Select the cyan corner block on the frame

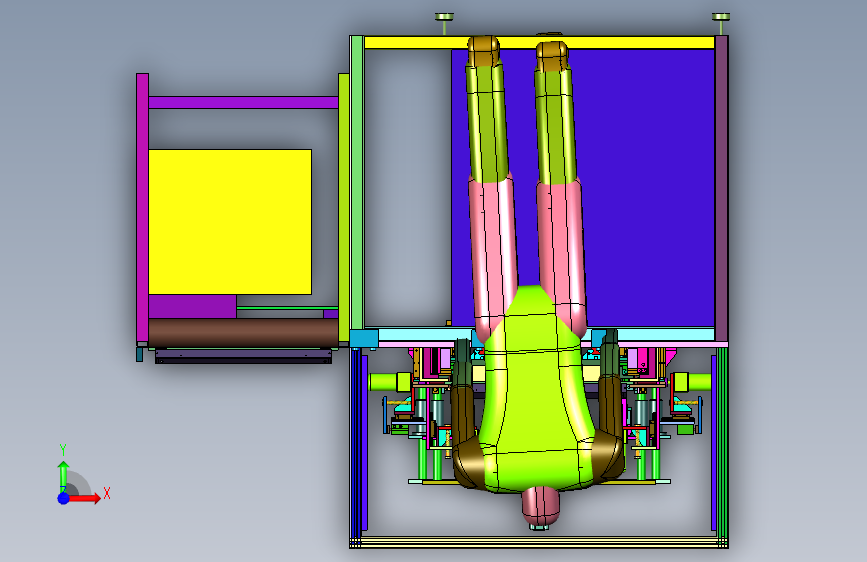[x=364, y=338]
